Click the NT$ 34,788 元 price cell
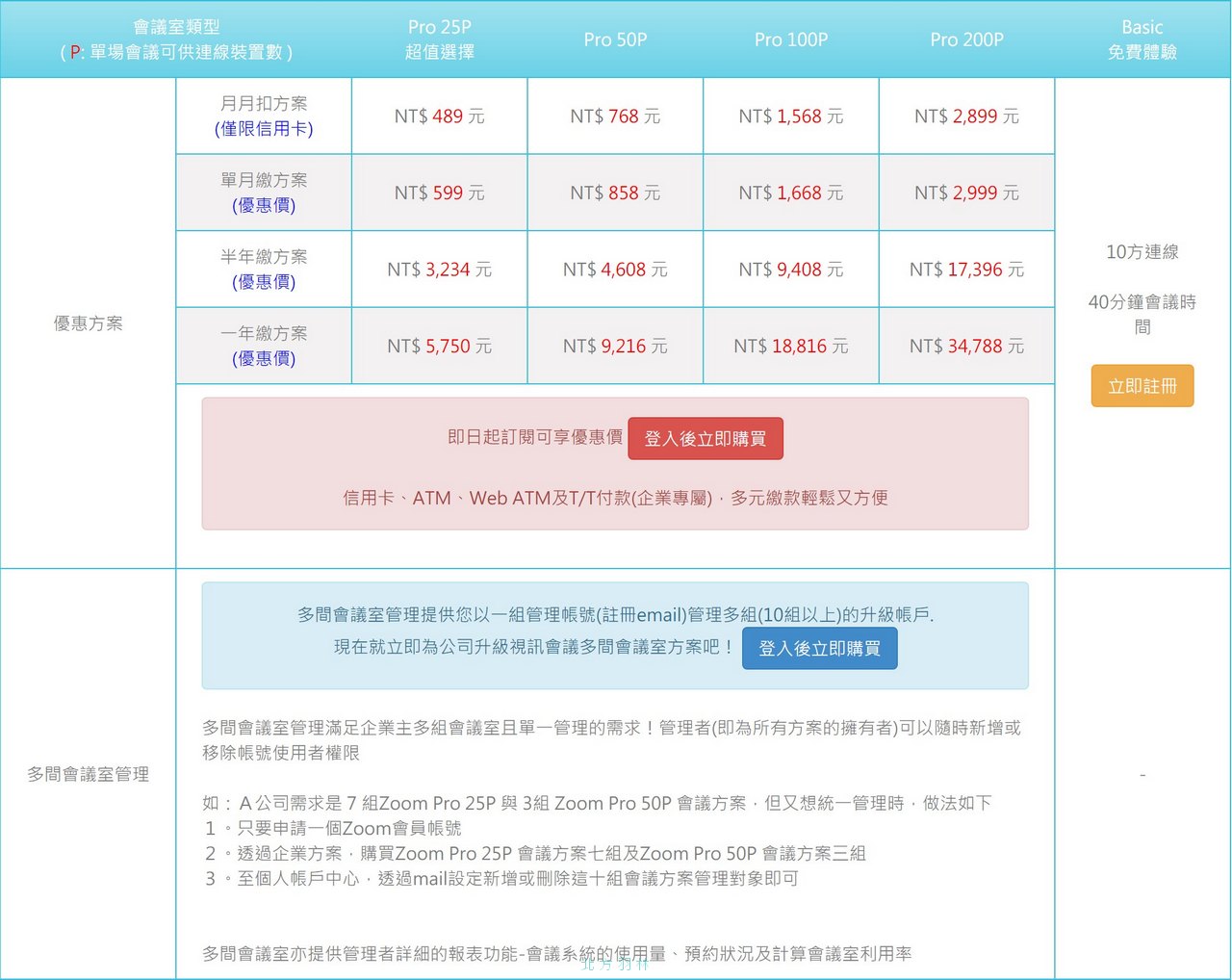Image resolution: width=1232 pixels, height=980 pixels. coord(966,346)
